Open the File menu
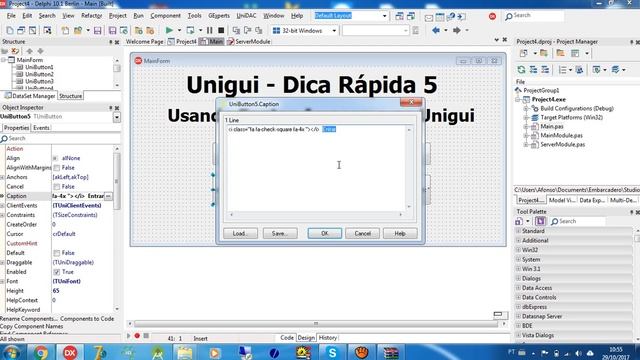Image resolution: width=640 pixels, height=360 pixels. pos(11,16)
